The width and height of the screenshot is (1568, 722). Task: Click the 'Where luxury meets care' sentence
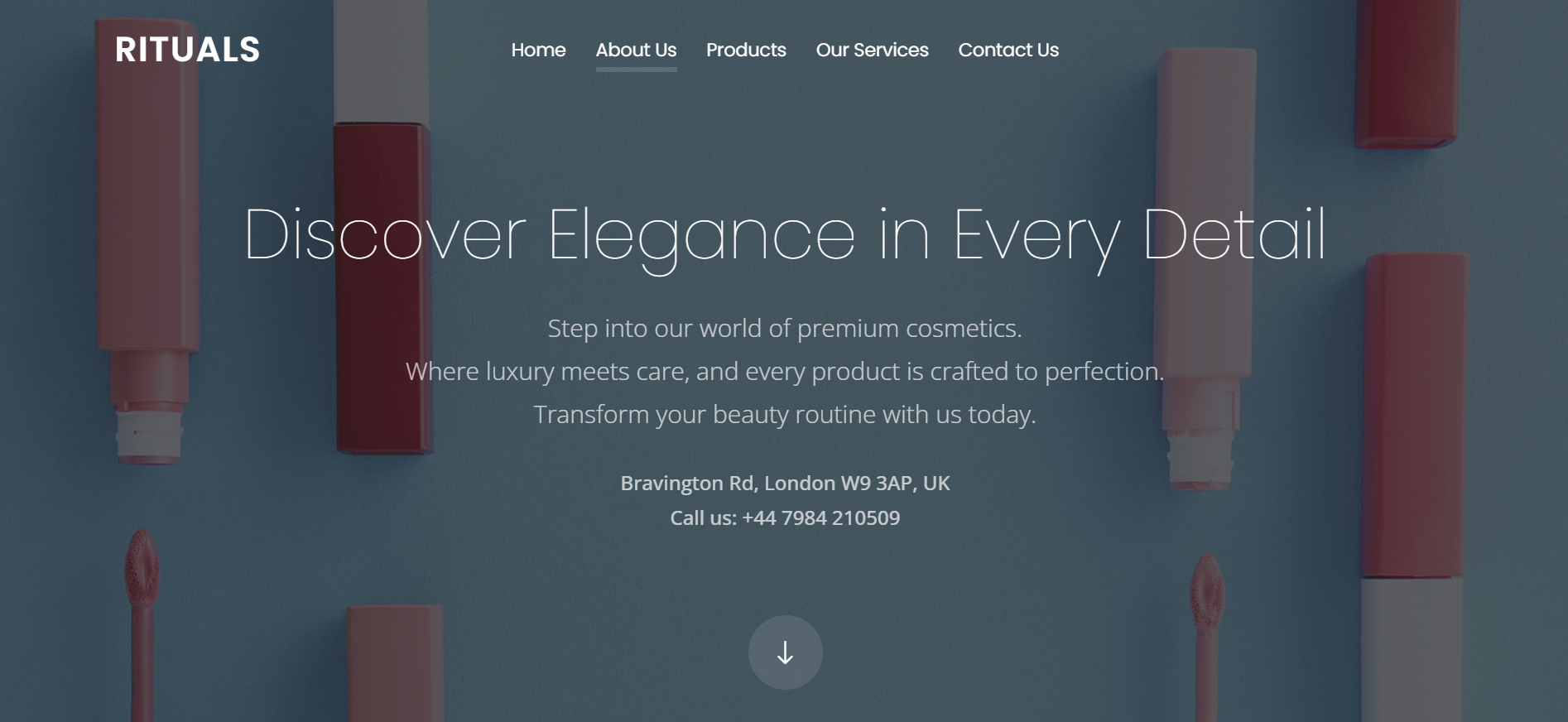tap(785, 372)
